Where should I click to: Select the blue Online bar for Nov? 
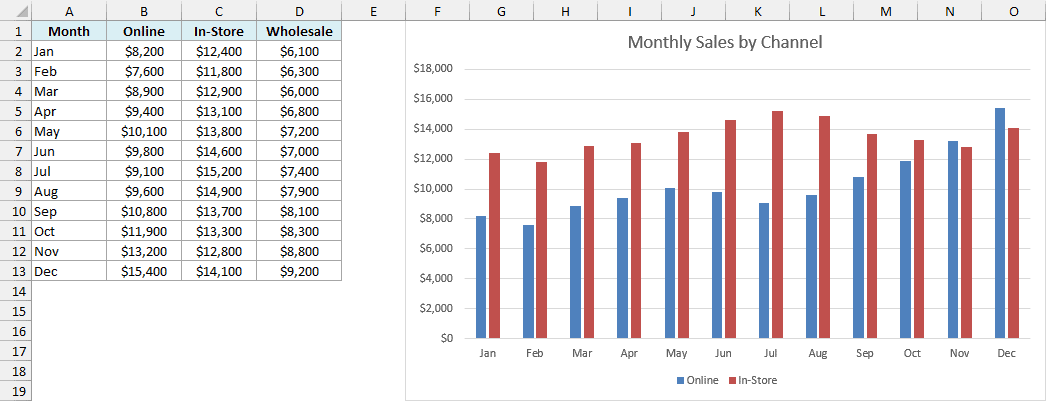tap(953, 240)
